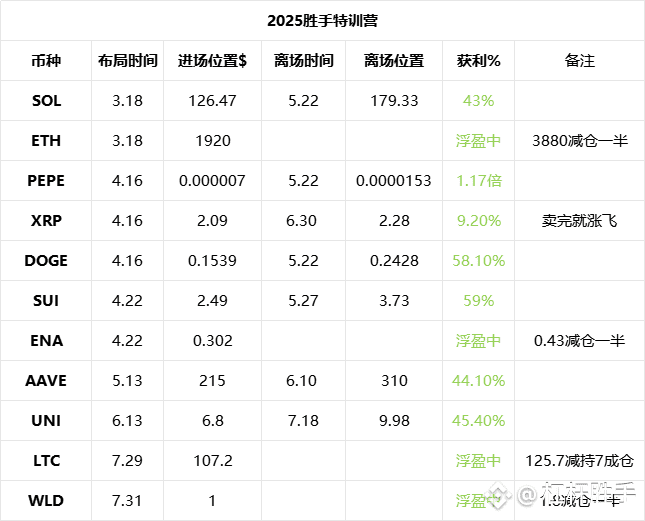Click the note 3880减仓一半
The image size is (645, 521).
[x=580, y=141]
